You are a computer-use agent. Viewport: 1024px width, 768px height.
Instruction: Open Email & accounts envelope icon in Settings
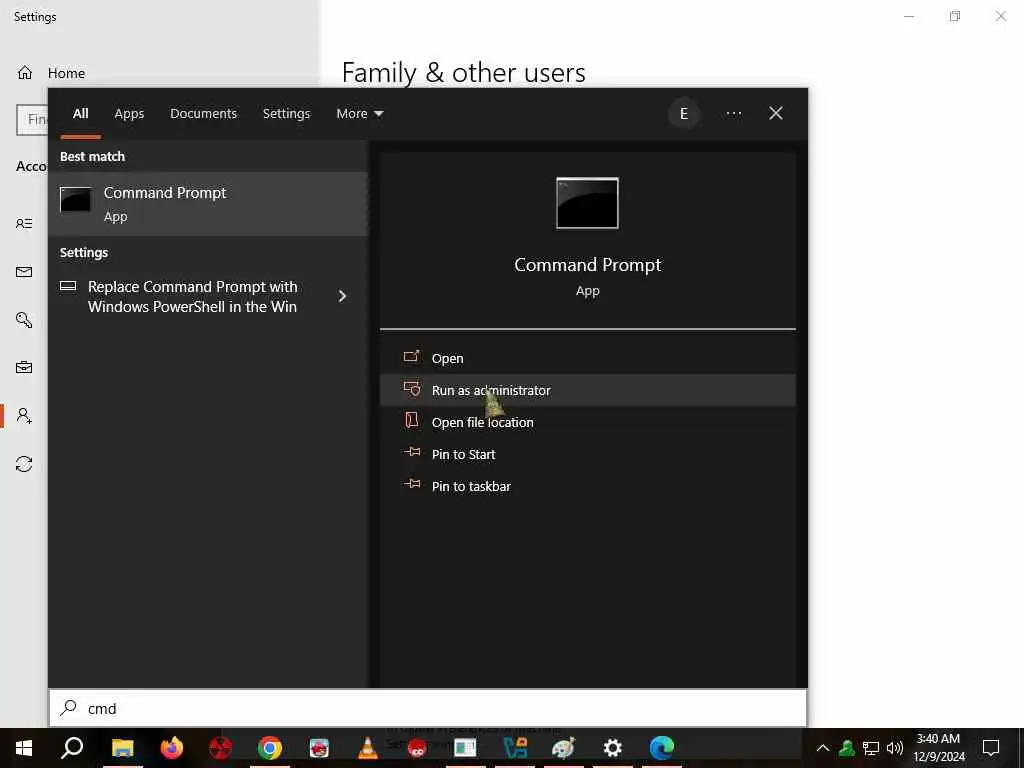click(24, 272)
